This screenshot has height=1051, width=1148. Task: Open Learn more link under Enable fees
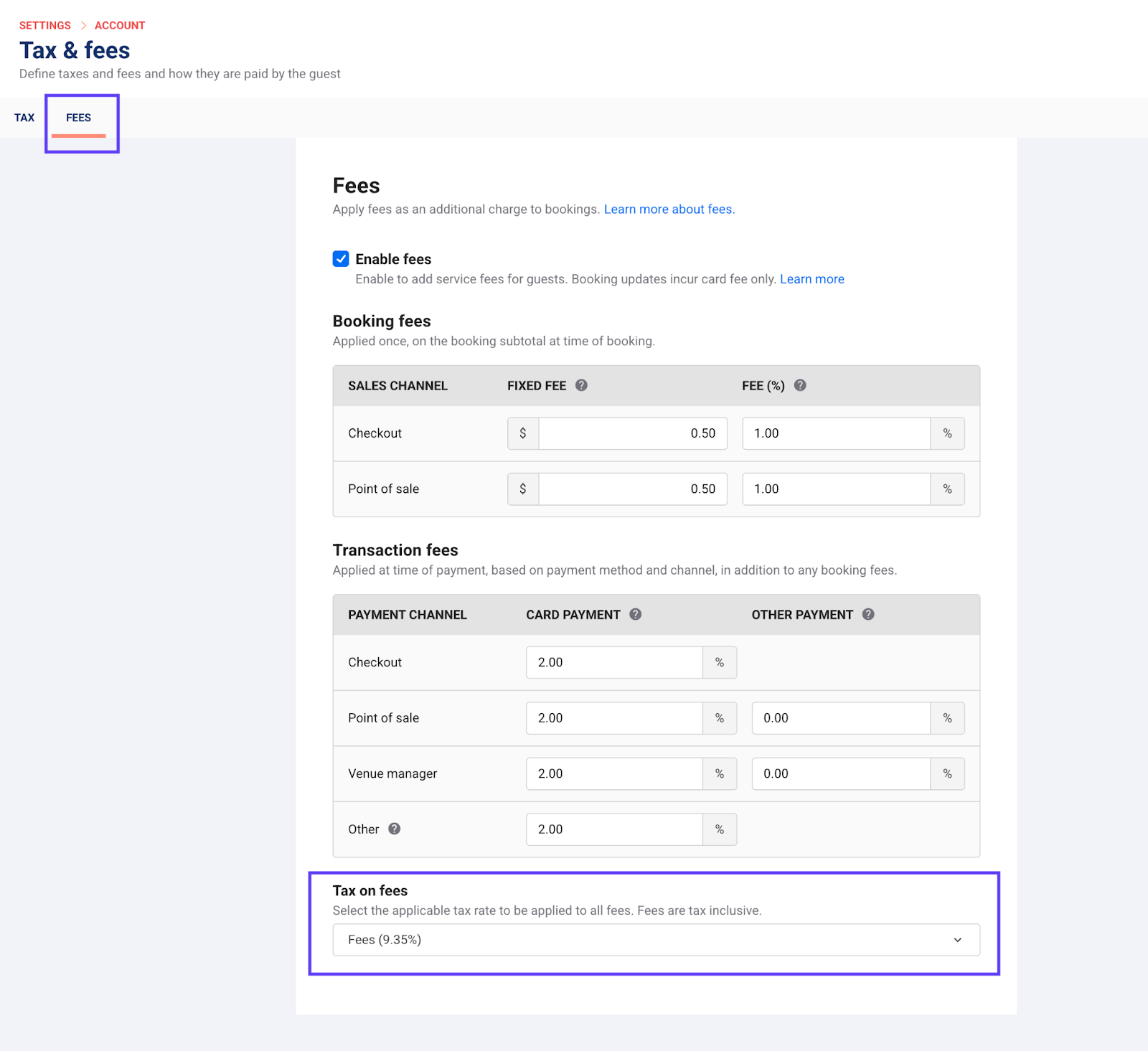[x=812, y=279]
